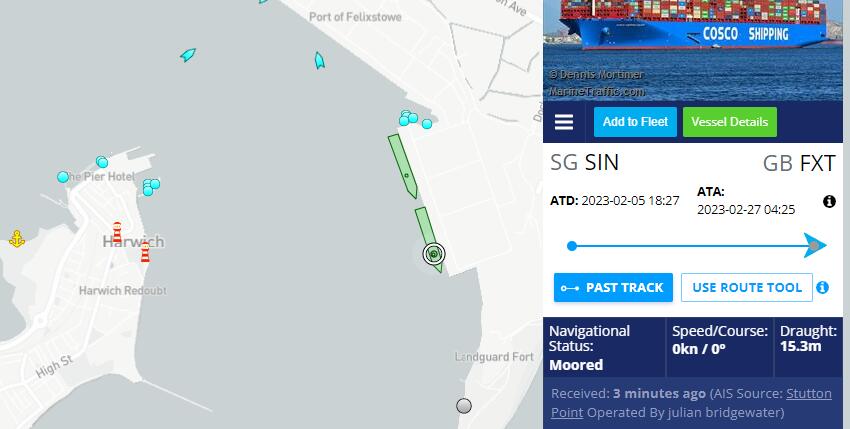This screenshot has height=429, width=850.
Task: Click the voyage progress arrow at destination end
Action: (815, 246)
